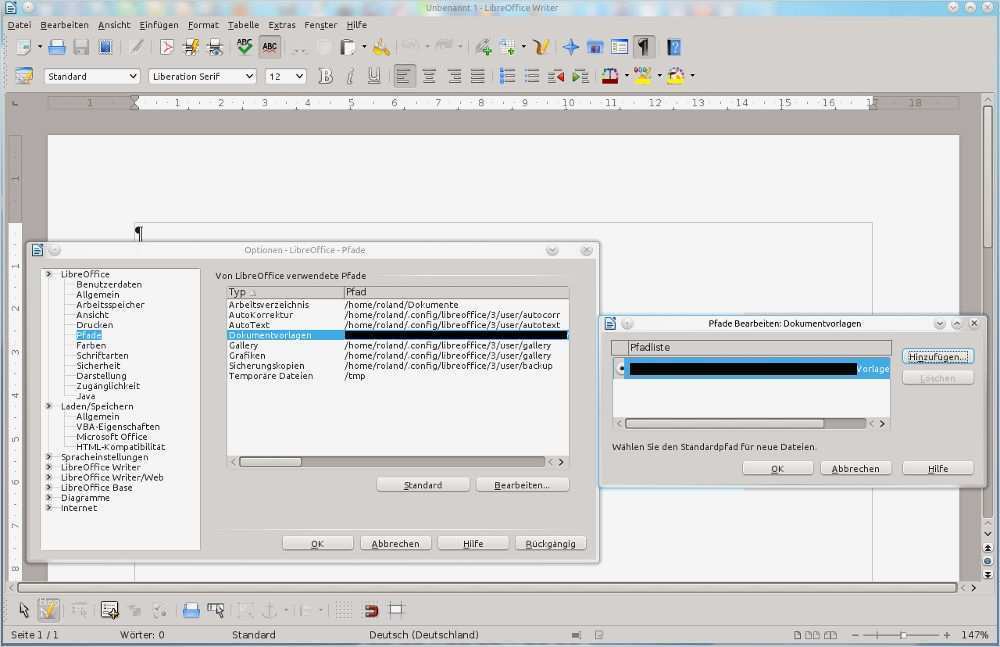This screenshot has height=647, width=1000.
Task: Expand the LibreOffice Writer tree node
Action: 48,467
